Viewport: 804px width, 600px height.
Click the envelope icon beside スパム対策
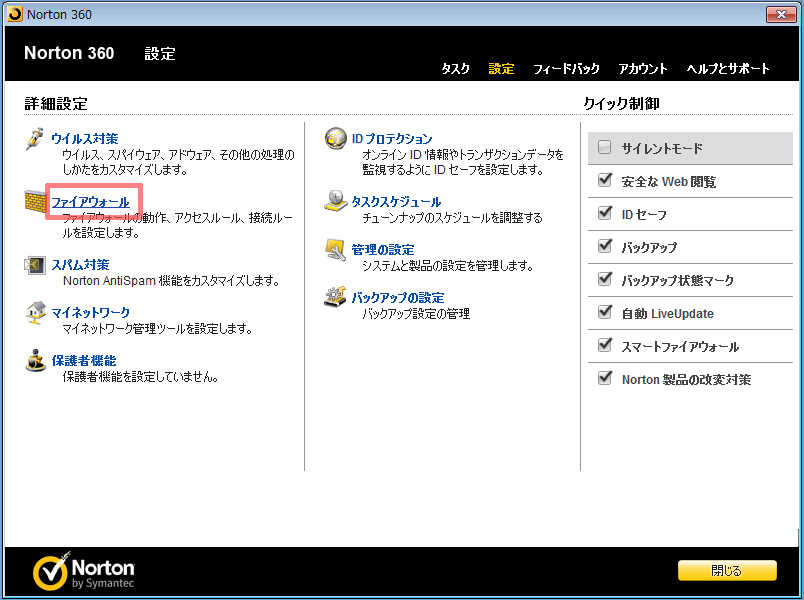[x=34, y=265]
